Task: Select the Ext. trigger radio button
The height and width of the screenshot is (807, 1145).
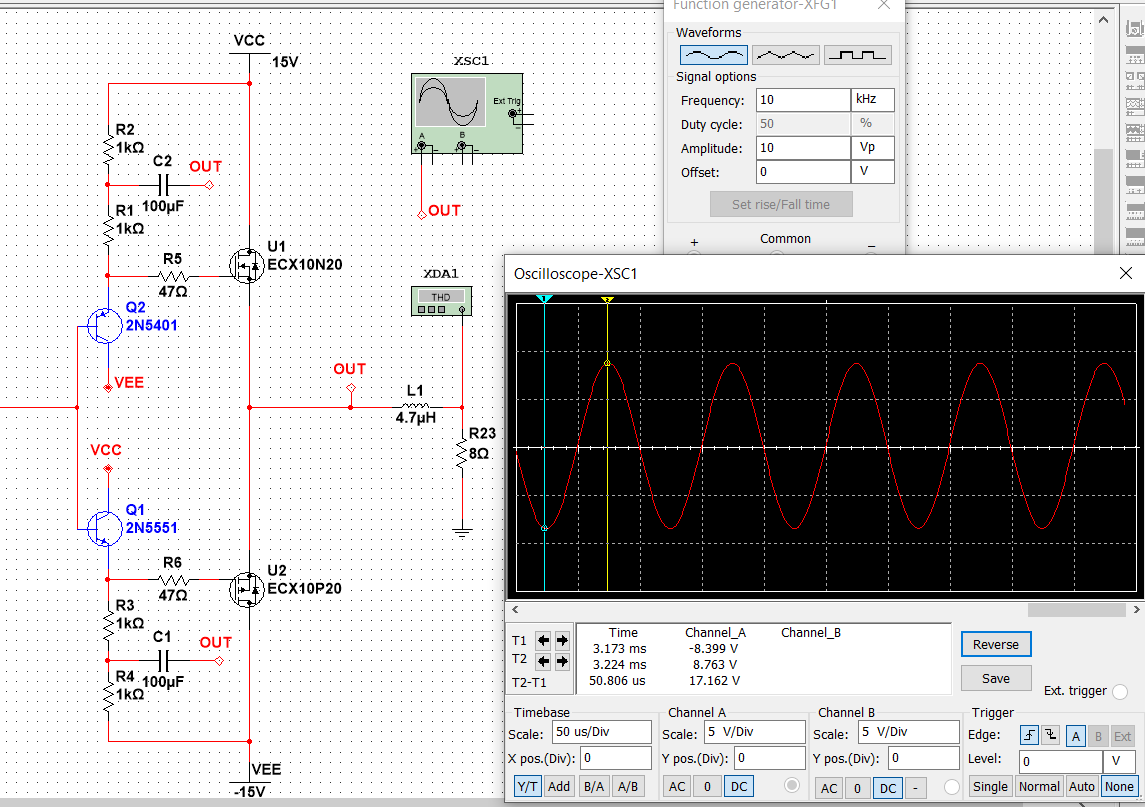Action: coord(1120,692)
